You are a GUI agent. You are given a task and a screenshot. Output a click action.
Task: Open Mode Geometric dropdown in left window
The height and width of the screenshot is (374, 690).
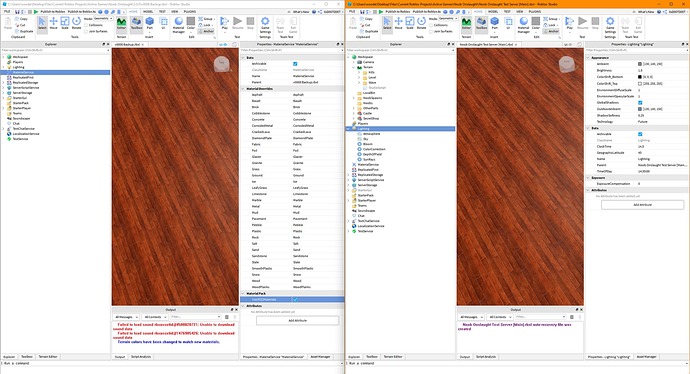pos(103,19)
